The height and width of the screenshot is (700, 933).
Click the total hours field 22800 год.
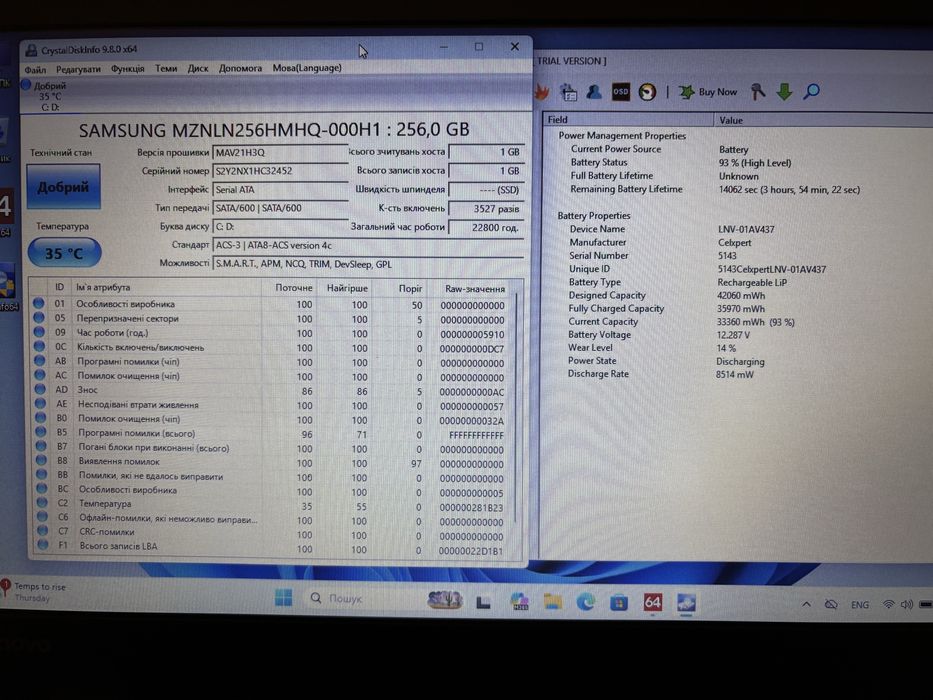486,227
